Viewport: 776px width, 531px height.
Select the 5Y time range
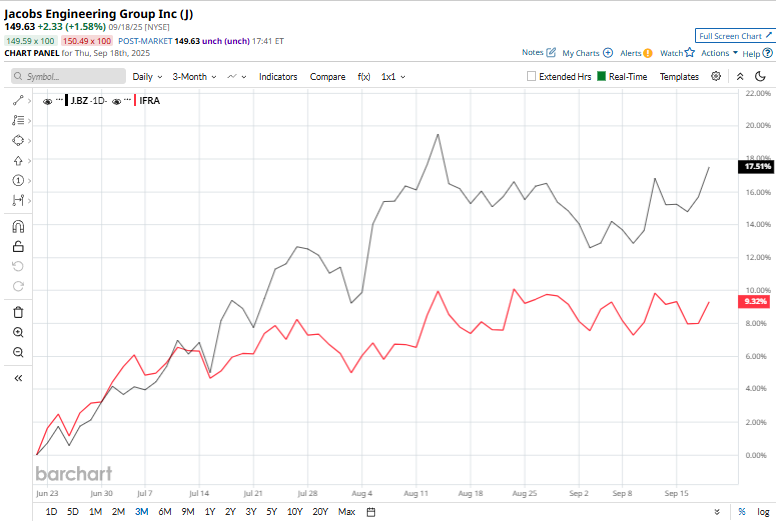[x=272, y=512]
